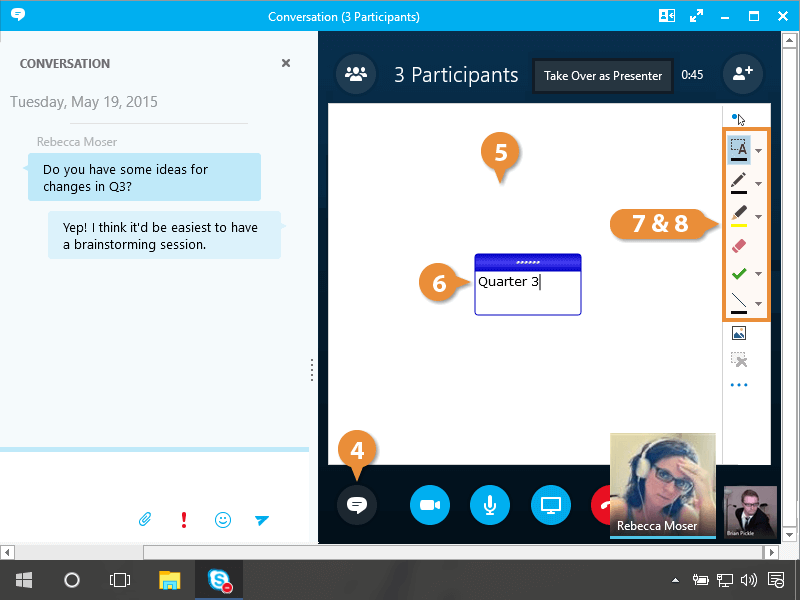
Task: Click the insert picture icon on whiteboard
Action: point(739,334)
